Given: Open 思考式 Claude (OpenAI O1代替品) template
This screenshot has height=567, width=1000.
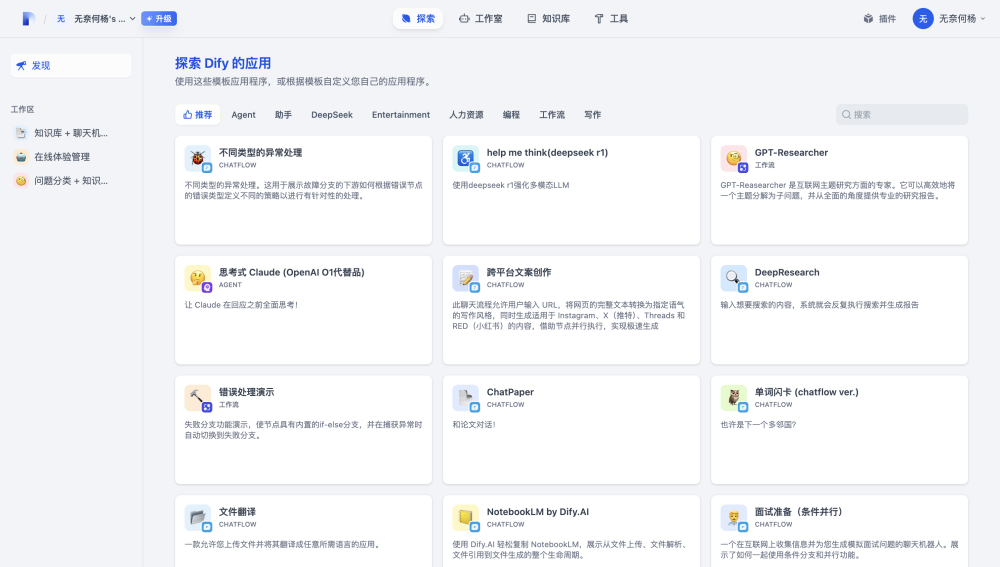Looking at the screenshot, I should pos(291,272).
